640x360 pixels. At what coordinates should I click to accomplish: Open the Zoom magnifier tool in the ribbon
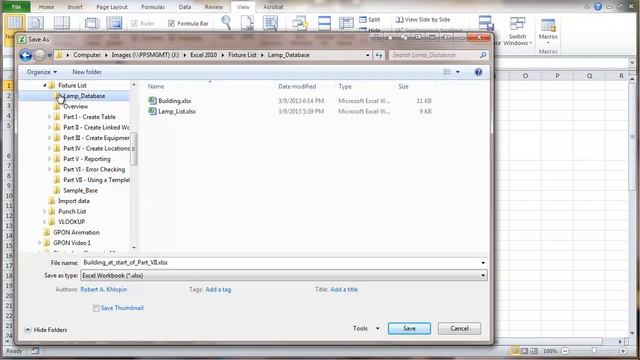226,23
